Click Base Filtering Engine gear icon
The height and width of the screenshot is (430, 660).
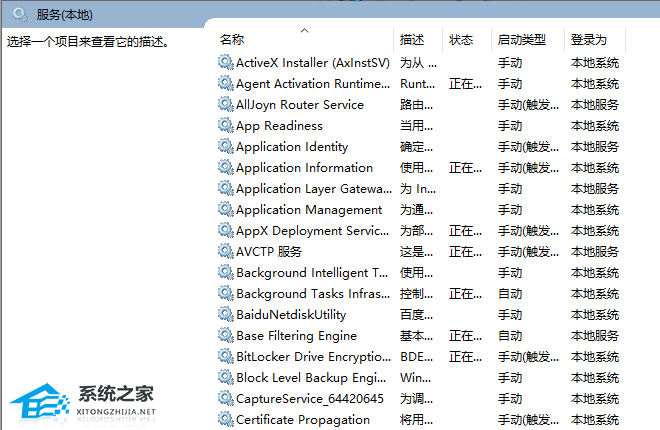tap(226, 336)
